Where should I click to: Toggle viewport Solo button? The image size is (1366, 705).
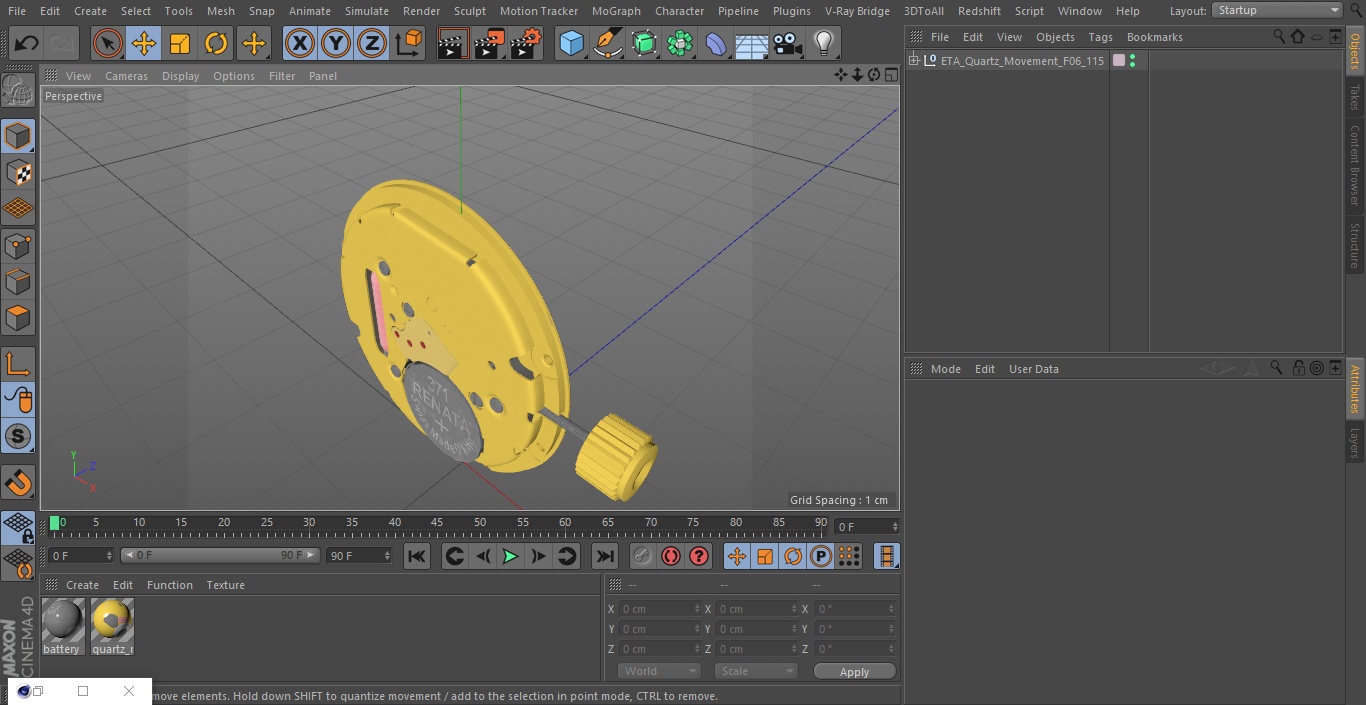[x=18, y=436]
